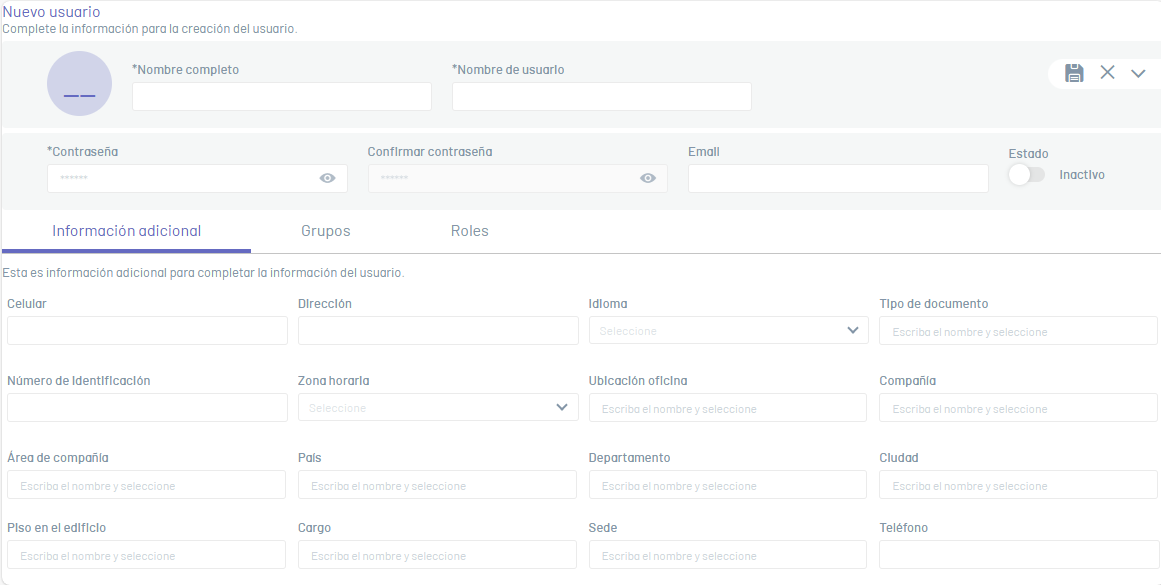Click the Nombre de usuario field

tap(601, 96)
